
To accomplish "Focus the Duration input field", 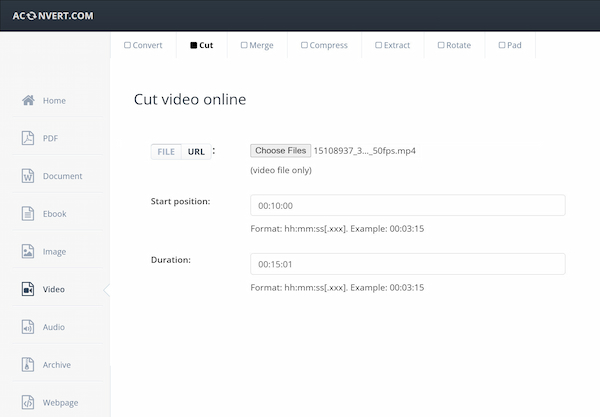I will click(x=407, y=264).
